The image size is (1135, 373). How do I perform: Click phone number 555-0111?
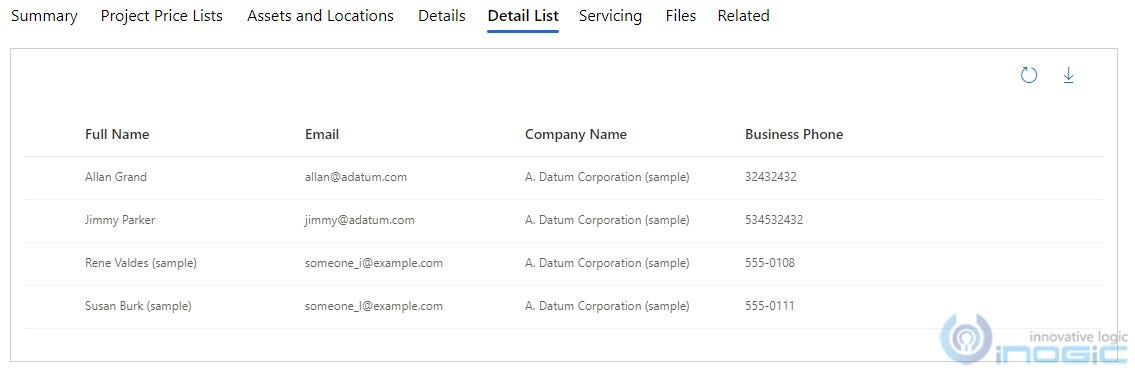click(769, 306)
